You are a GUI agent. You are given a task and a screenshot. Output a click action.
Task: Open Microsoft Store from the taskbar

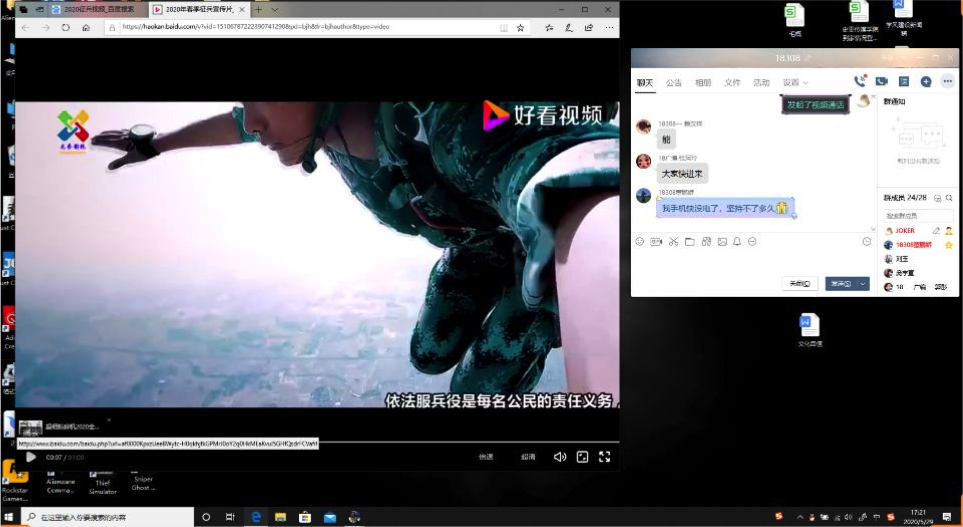(x=305, y=517)
